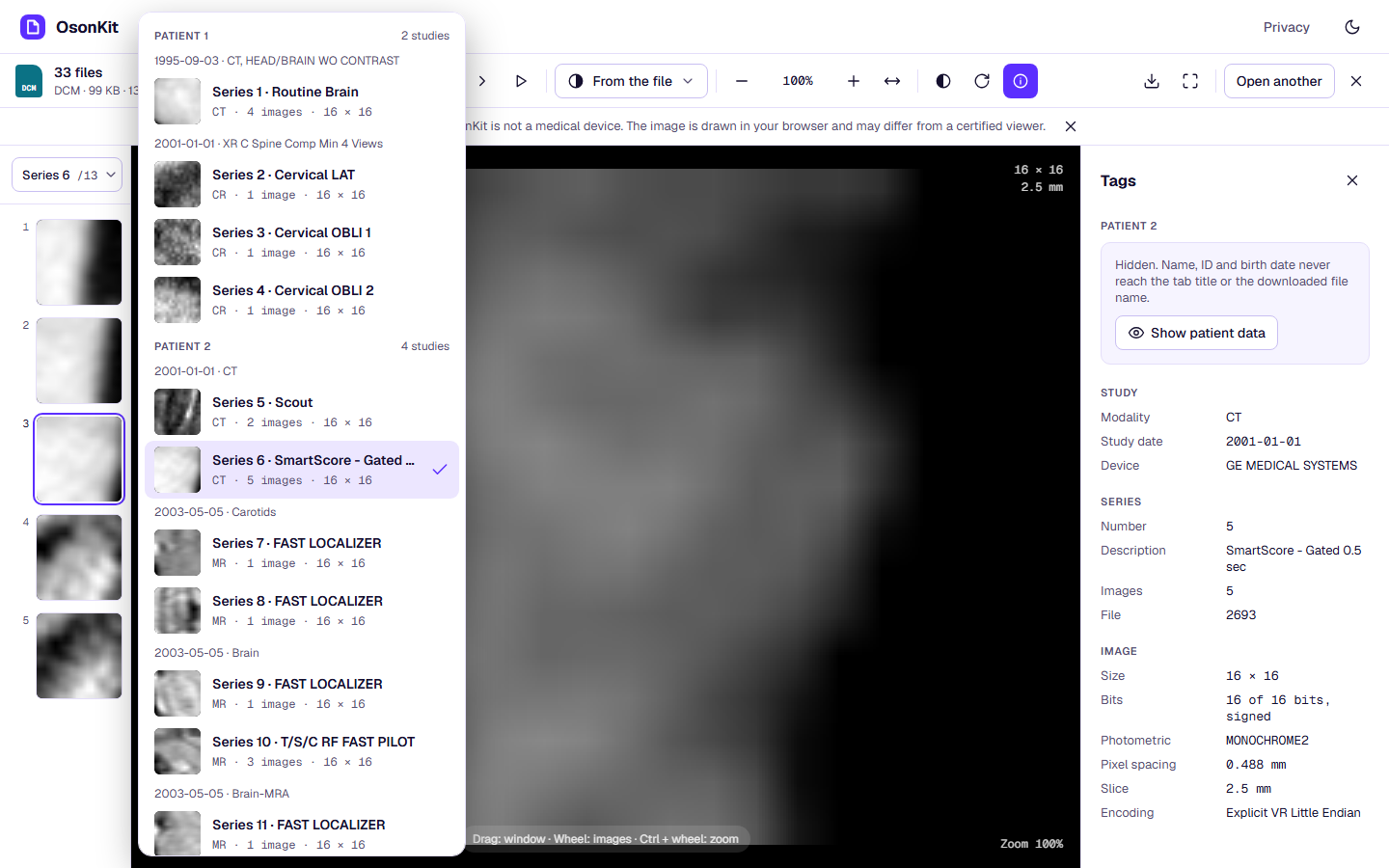Fit image to width icon
The image size is (1389, 868).
tap(892, 81)
